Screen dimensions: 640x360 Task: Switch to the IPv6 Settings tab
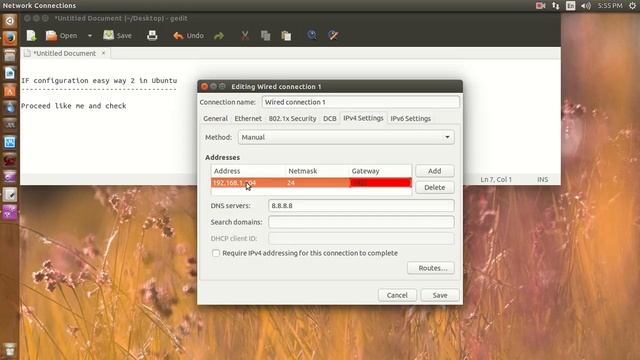coord(411,118)
